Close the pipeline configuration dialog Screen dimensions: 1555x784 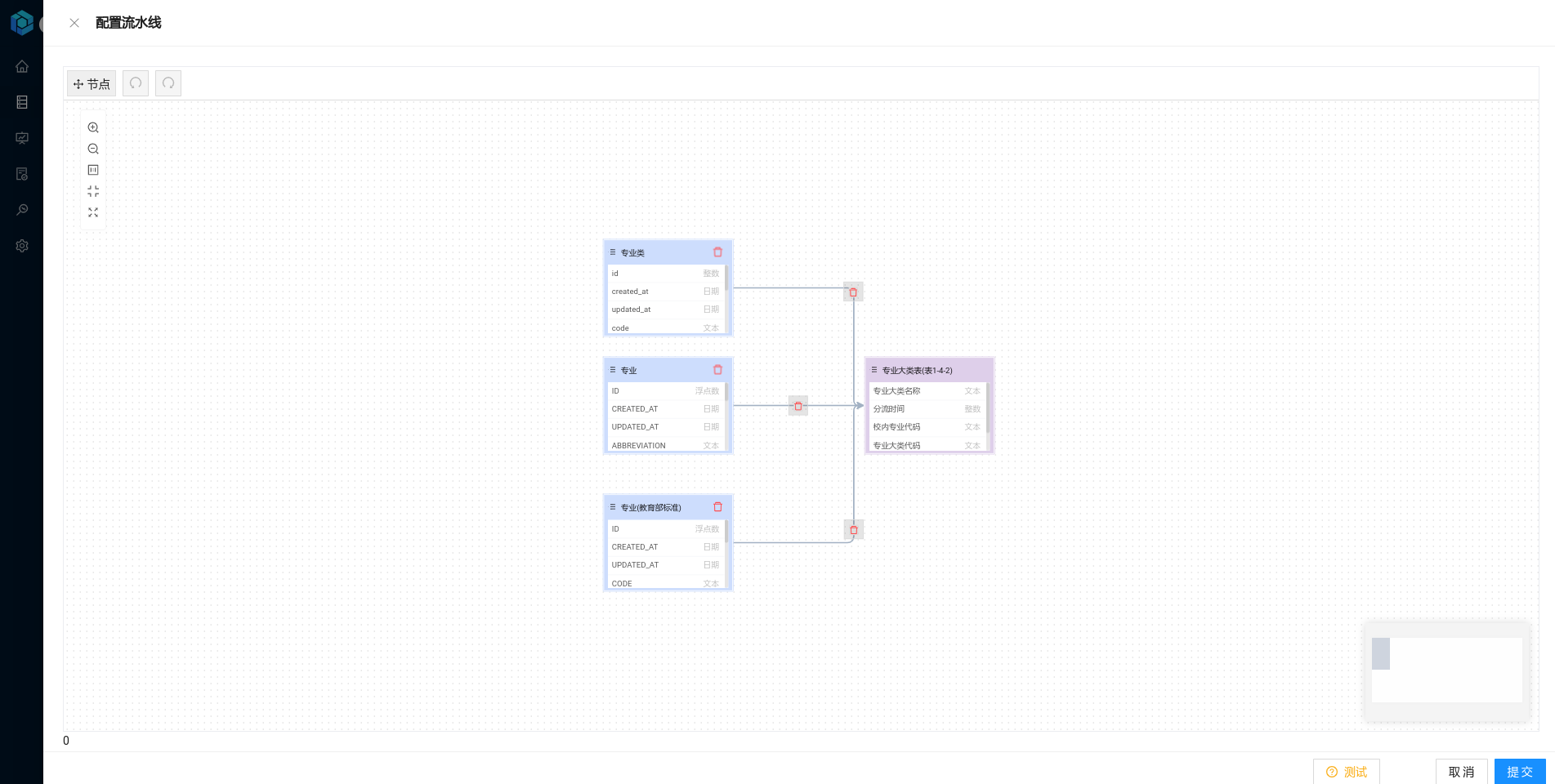click(74, 23)
